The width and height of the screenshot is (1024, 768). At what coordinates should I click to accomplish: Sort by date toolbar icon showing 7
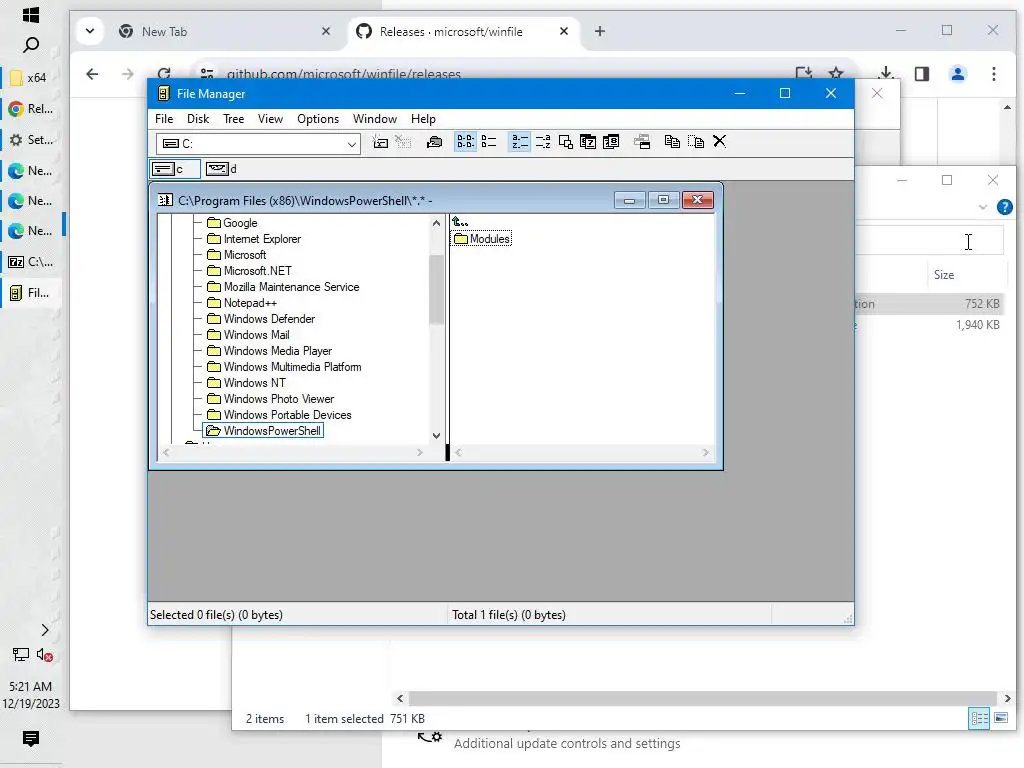[x=588, y=142]
